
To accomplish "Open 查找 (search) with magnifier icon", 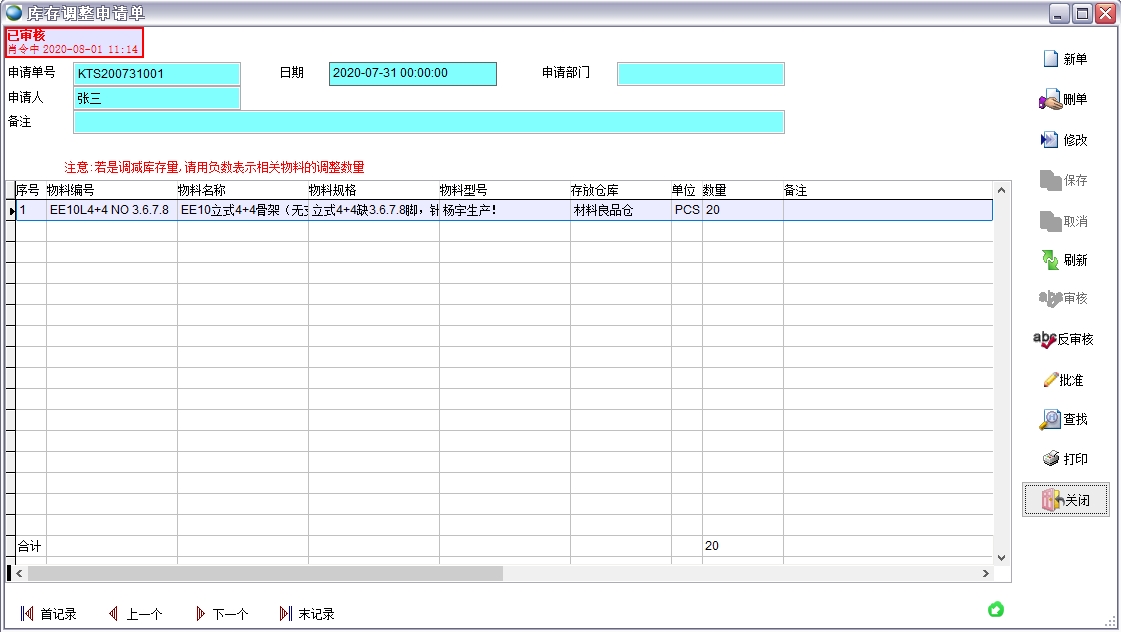I will point(1050,420).
